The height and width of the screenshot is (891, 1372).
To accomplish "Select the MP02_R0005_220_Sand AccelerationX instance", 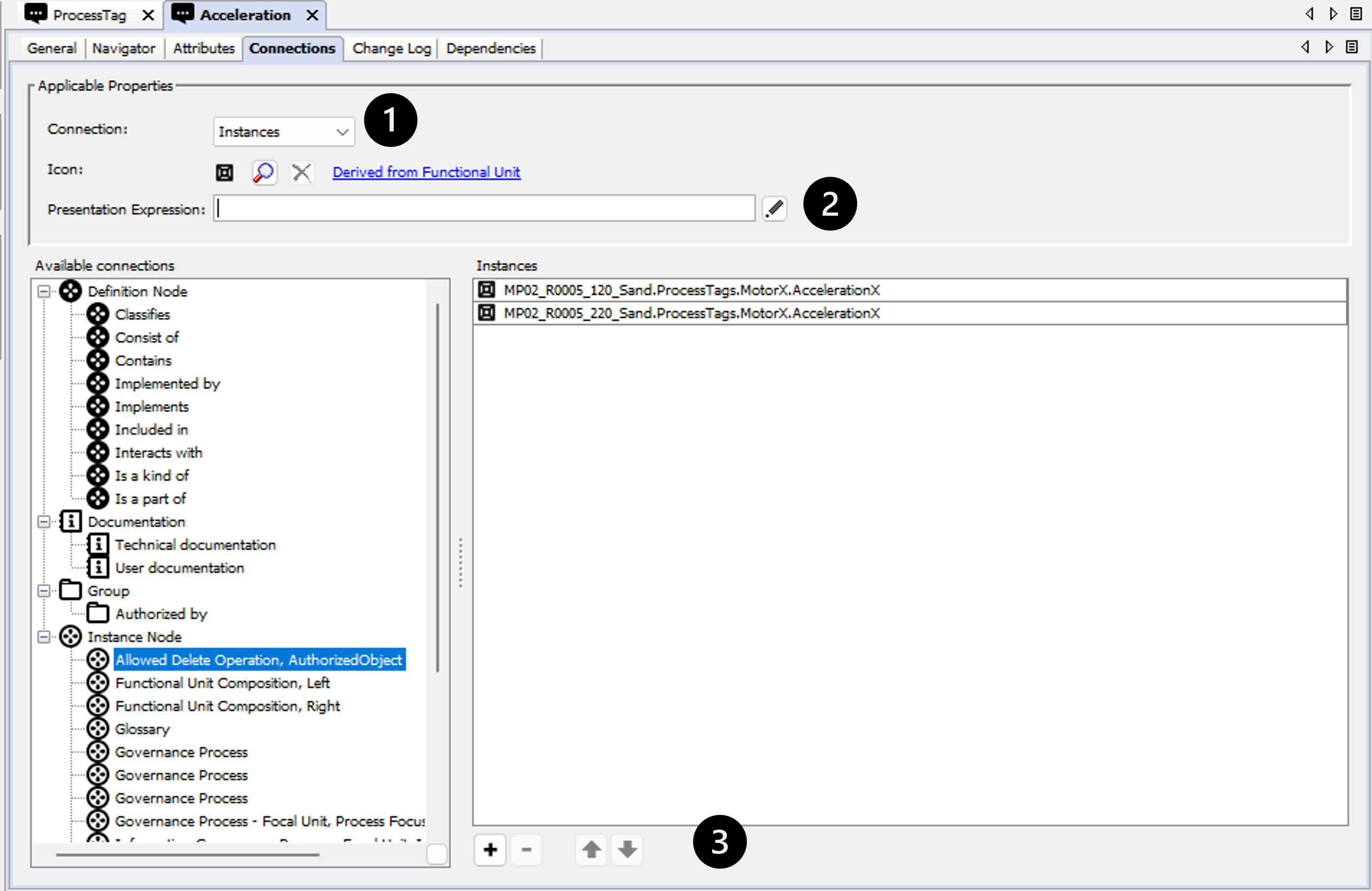I will tap(691, 313).
